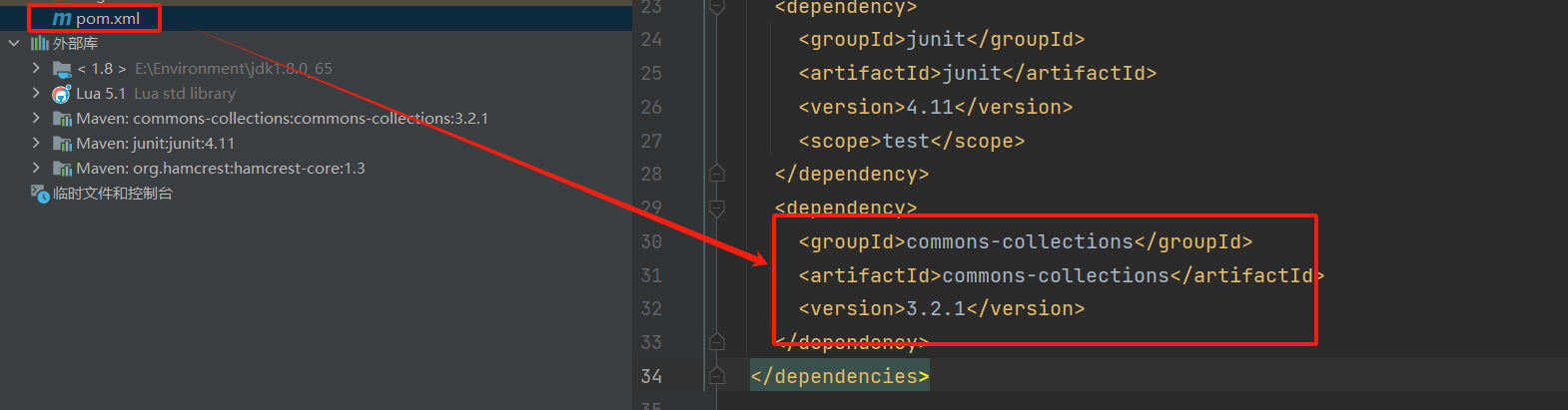Viewport: 1568px width, 410px height.
Task: Expand the Maven: org.hamcrest:hamcrest-core:1.3 node
Action: (36, 169)
